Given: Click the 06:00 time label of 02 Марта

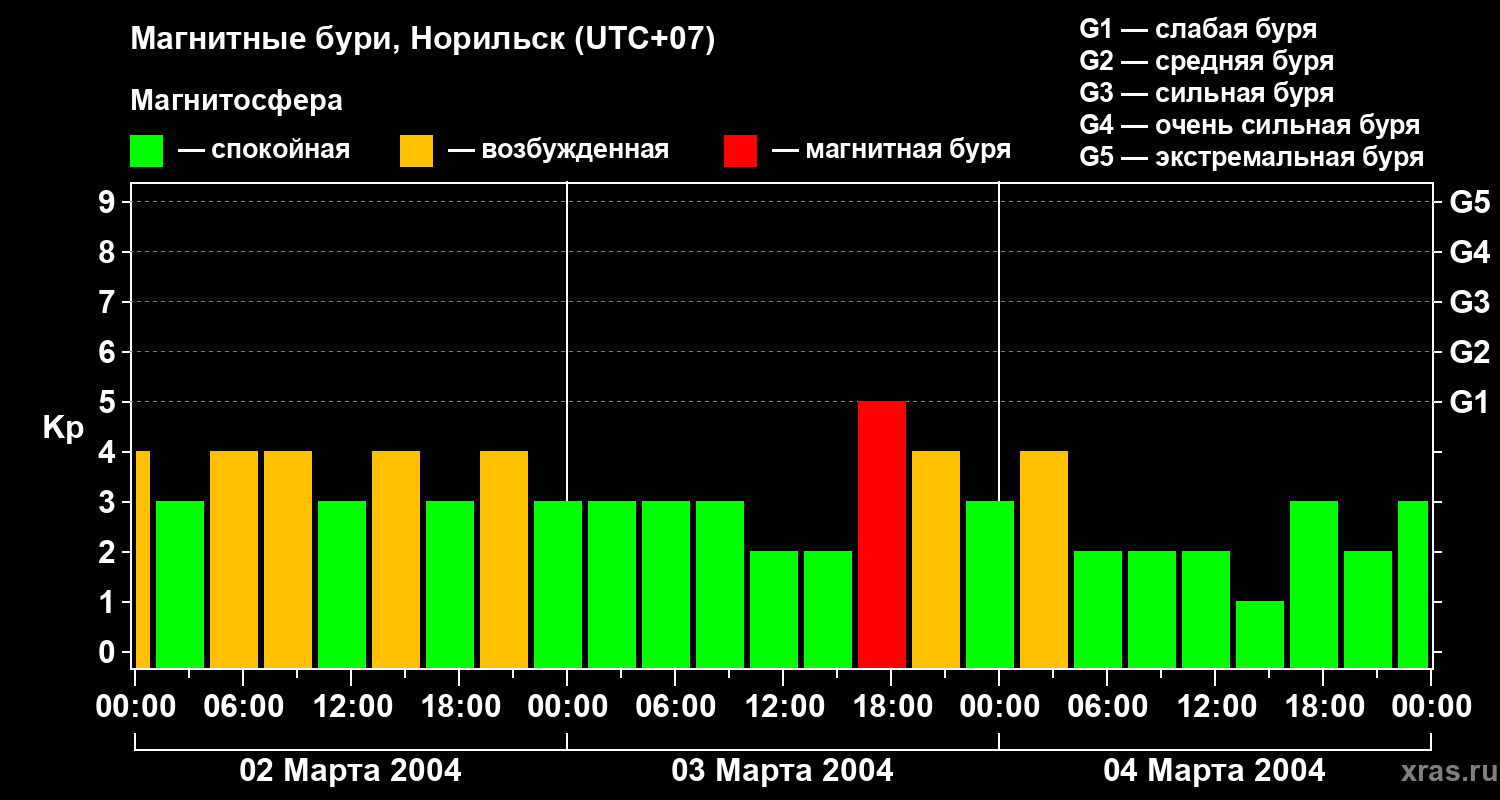Looking at the screenshot, I should pyautogui.click(x=244, y=707).
